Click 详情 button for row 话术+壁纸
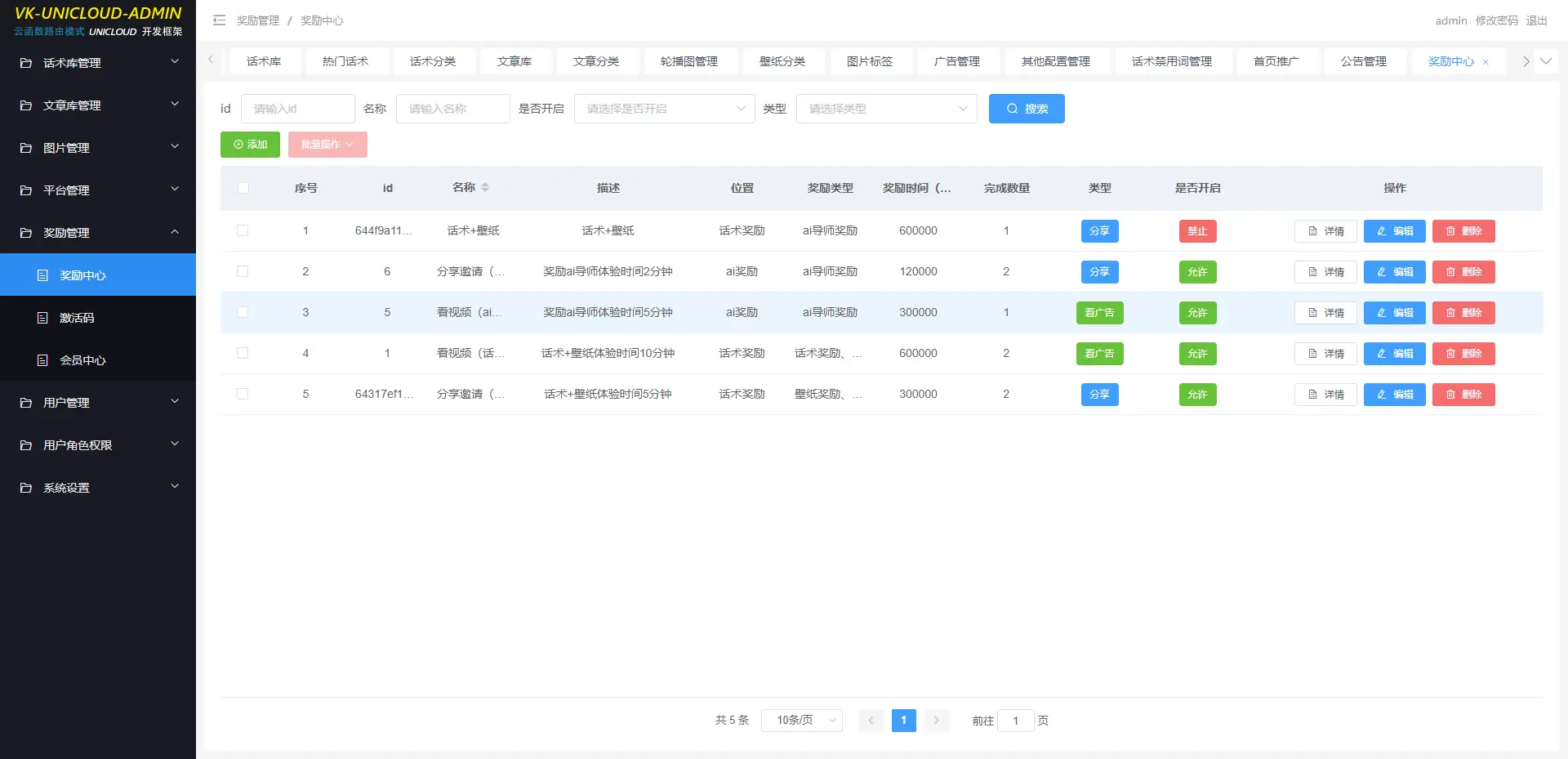The image size is (1568, 759). pos(1325,231)
